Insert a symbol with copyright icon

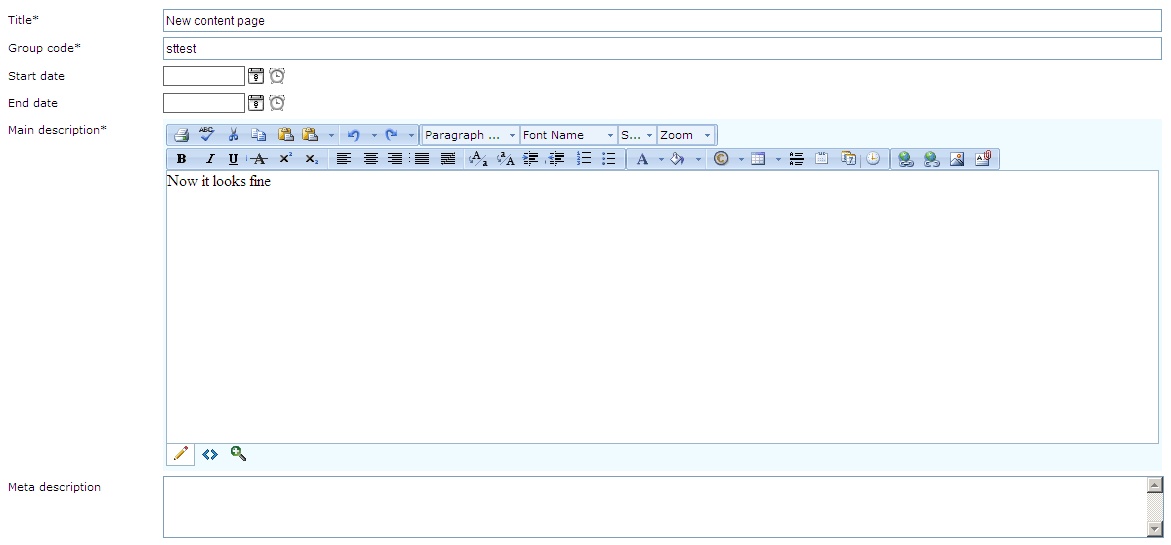point(721,158)
